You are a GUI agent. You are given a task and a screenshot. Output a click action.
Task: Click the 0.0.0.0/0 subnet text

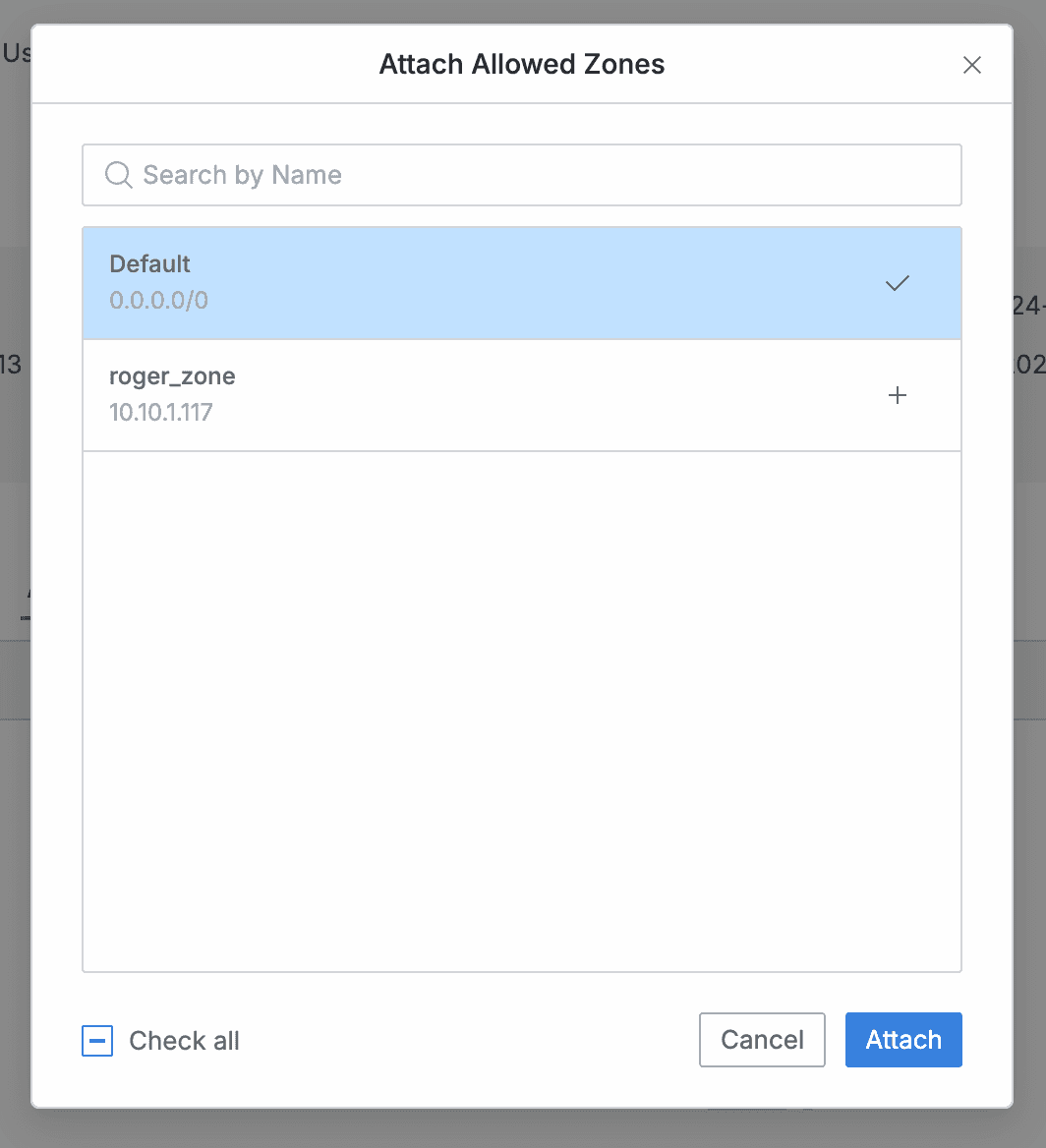[159, 300]
